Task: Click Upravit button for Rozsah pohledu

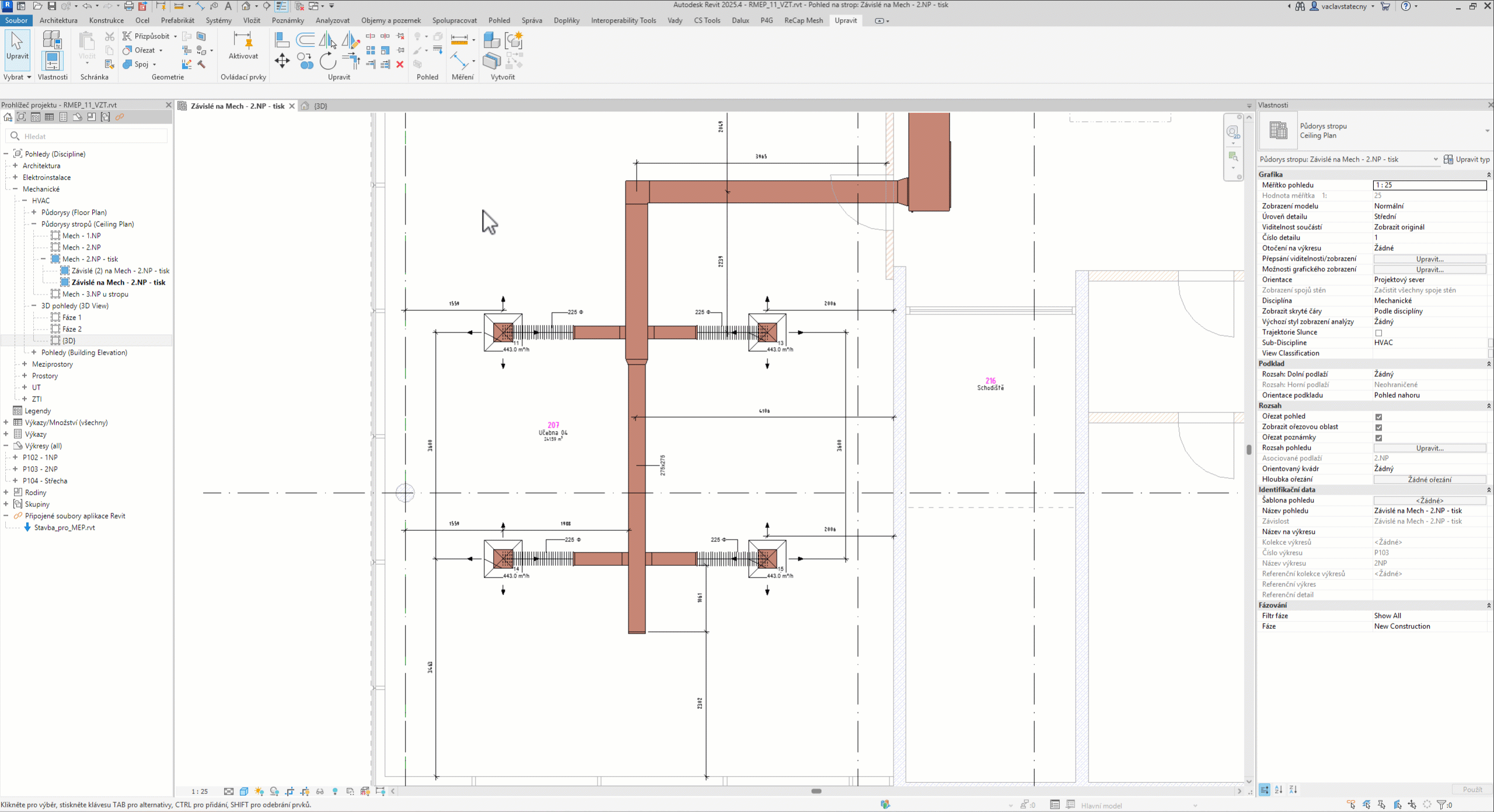Action: pos(1429,448)
